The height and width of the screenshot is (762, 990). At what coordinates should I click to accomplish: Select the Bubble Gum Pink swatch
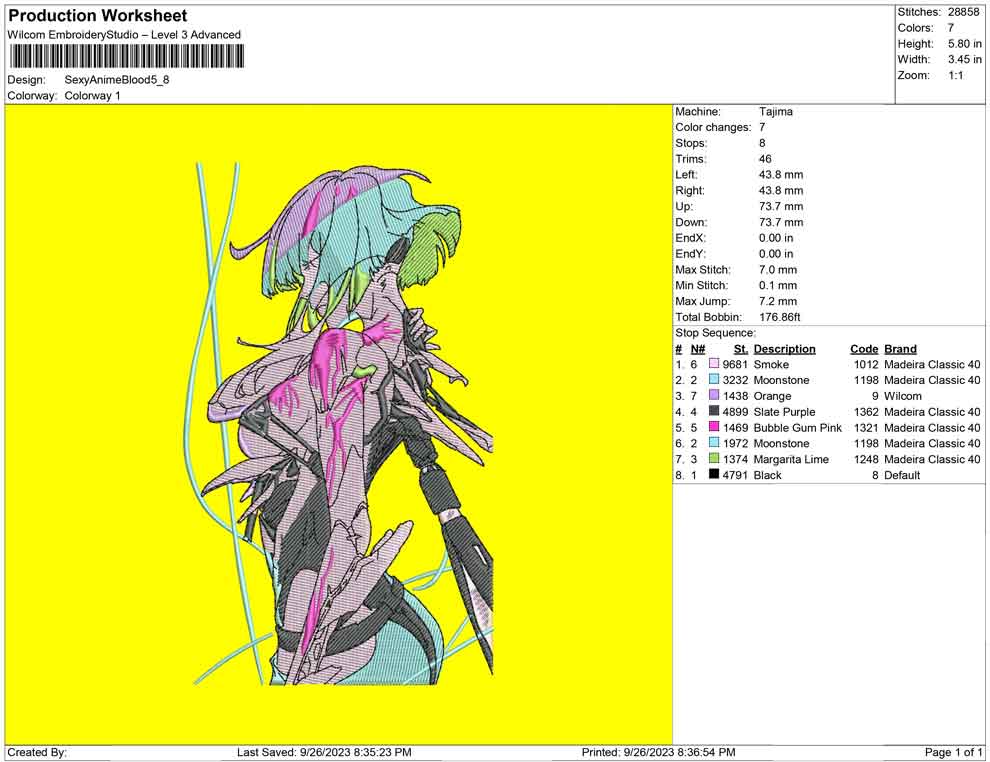(x=714, y=427)
